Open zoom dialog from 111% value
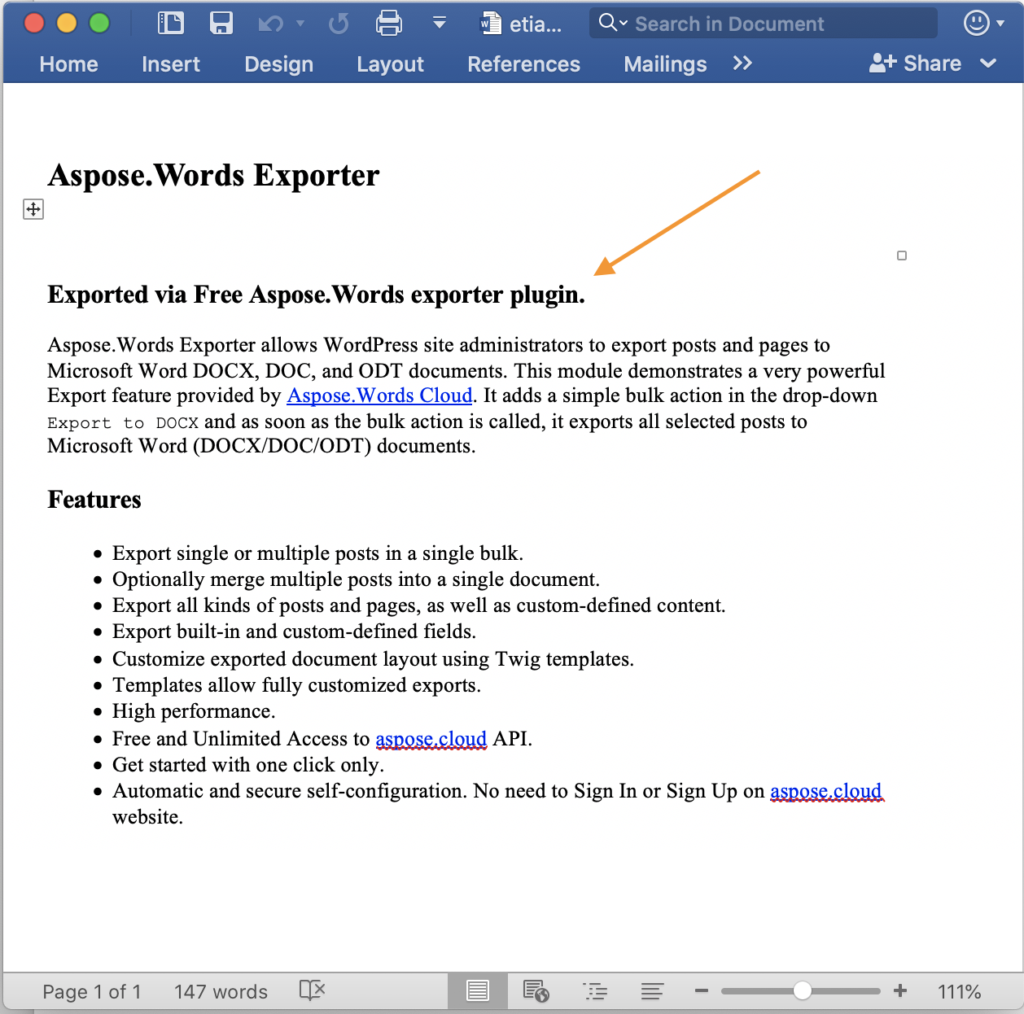1024x1014 pixels. click(x=959, y=992)
